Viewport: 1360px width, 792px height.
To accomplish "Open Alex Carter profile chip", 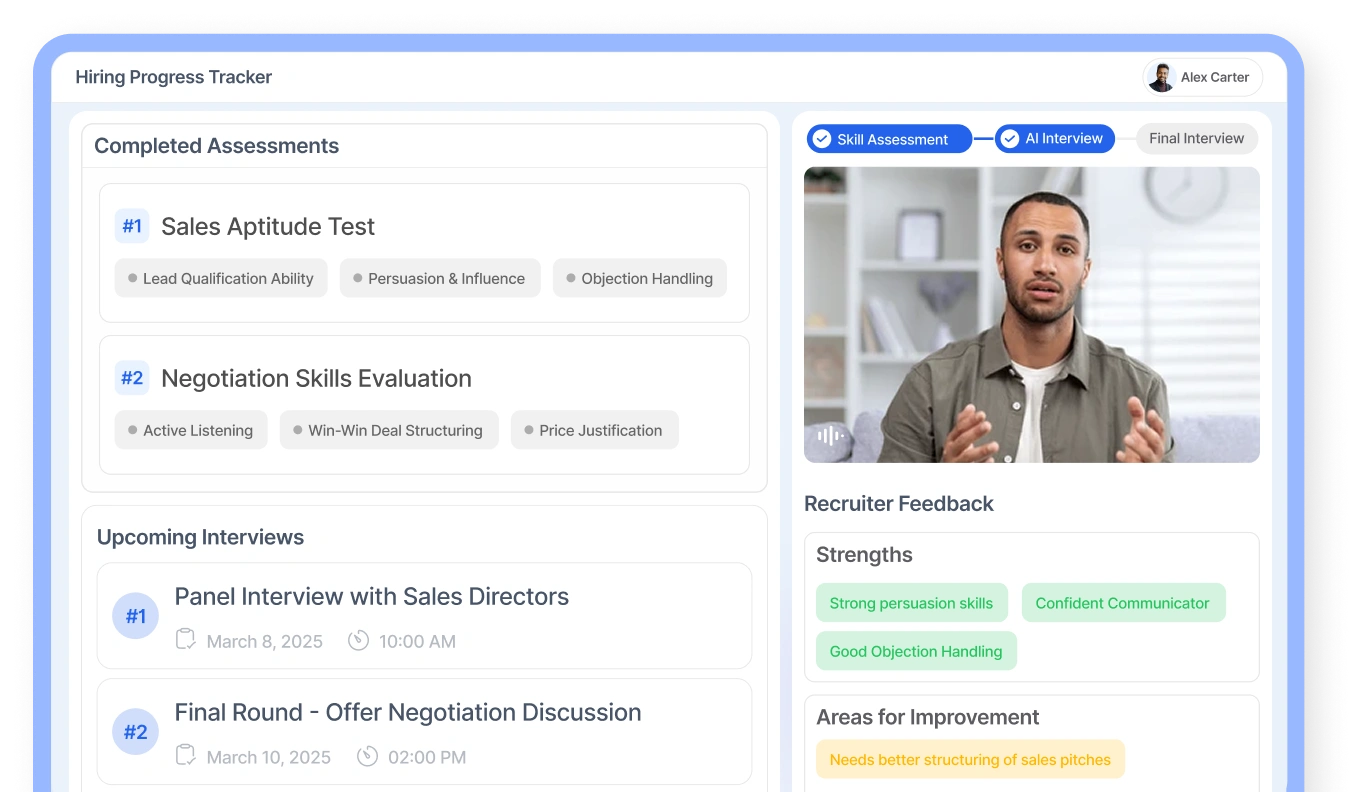I will click(x=1202, y=77).
